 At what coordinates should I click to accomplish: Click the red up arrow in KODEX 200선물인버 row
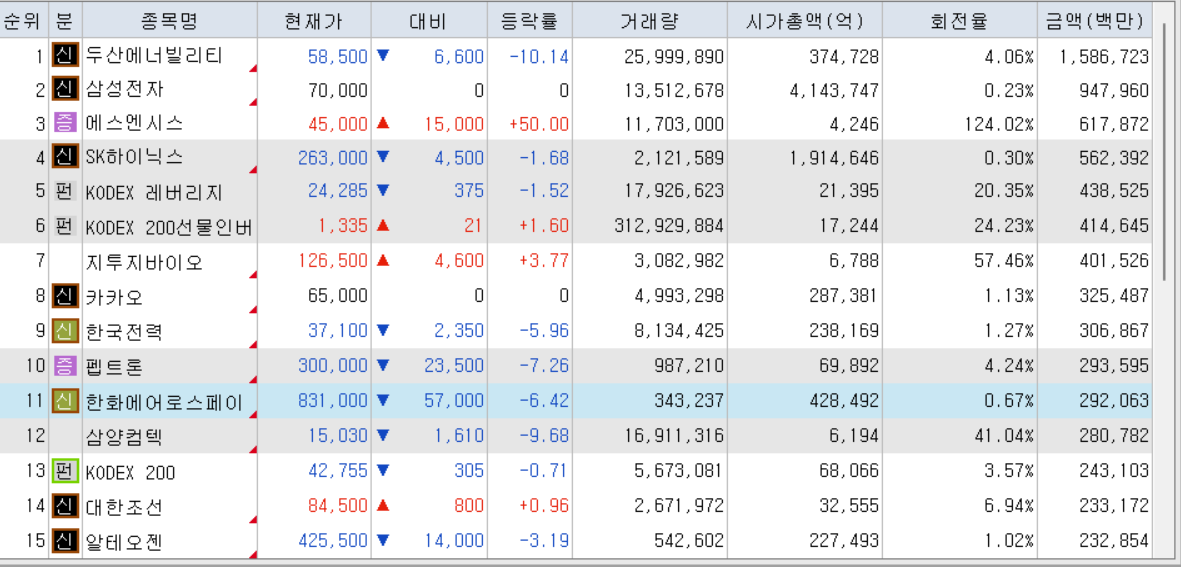[x=383, y=224]
